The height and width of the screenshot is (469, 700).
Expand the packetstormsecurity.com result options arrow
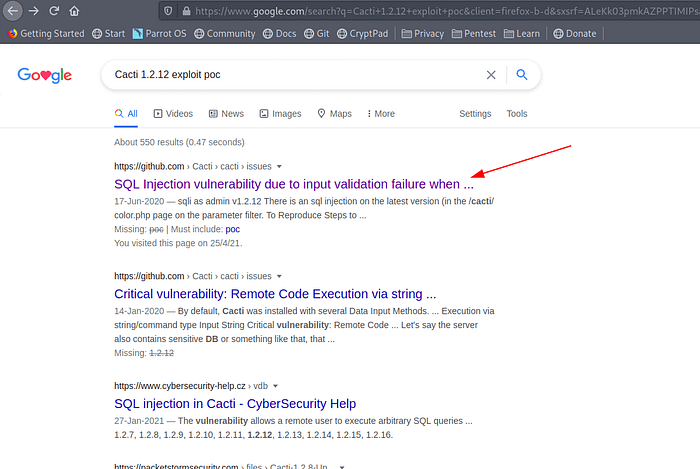click(342, 467)
